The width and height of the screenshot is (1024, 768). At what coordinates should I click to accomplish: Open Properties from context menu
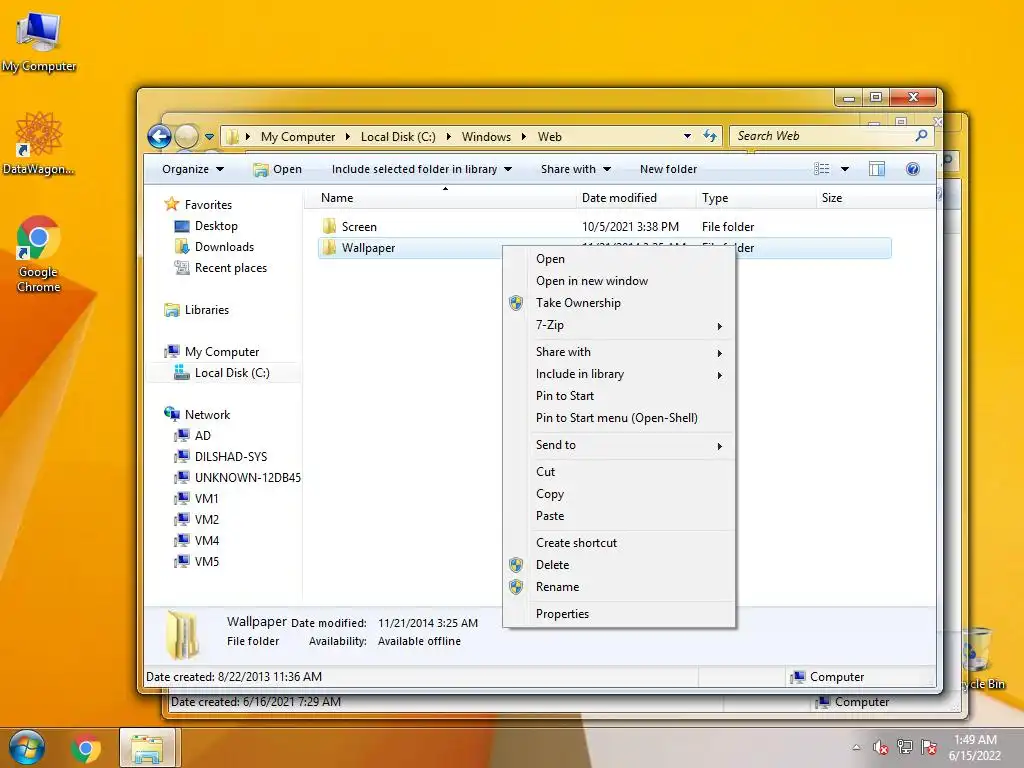(x=619, y=614)
